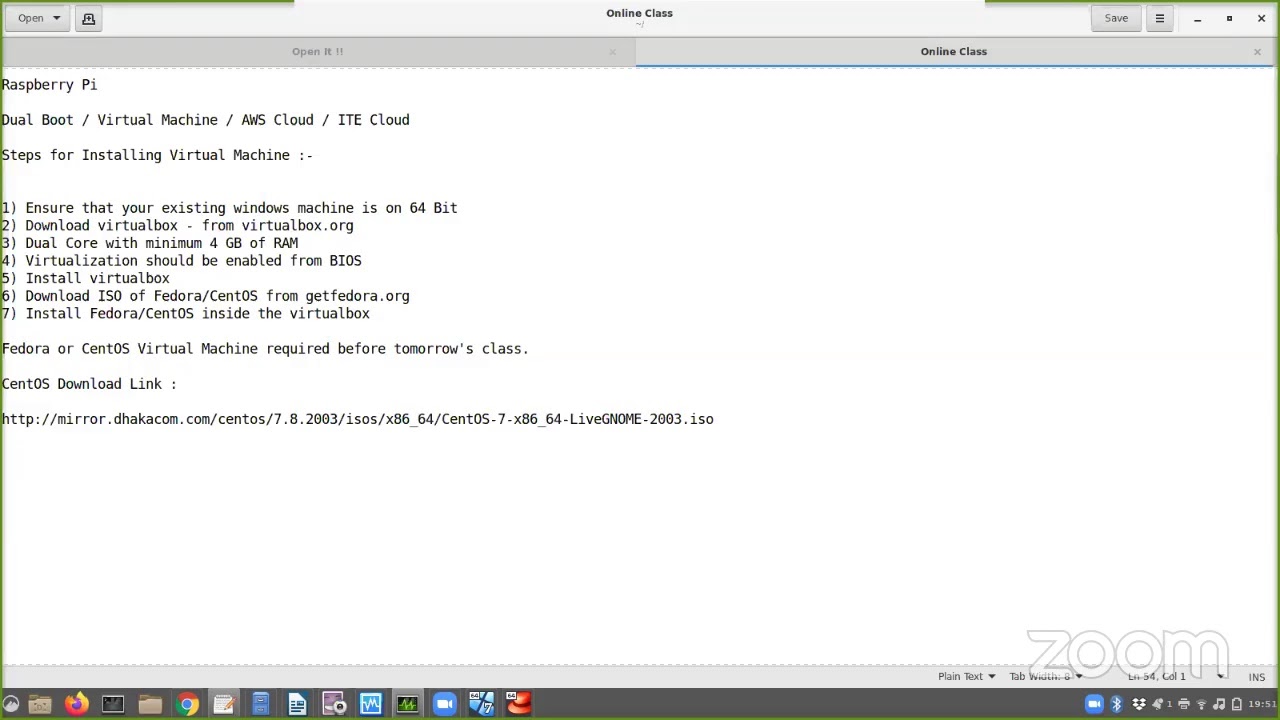Click the printer tray icon
This screenshot has width=1280, height=720.
coord(1184,704)
